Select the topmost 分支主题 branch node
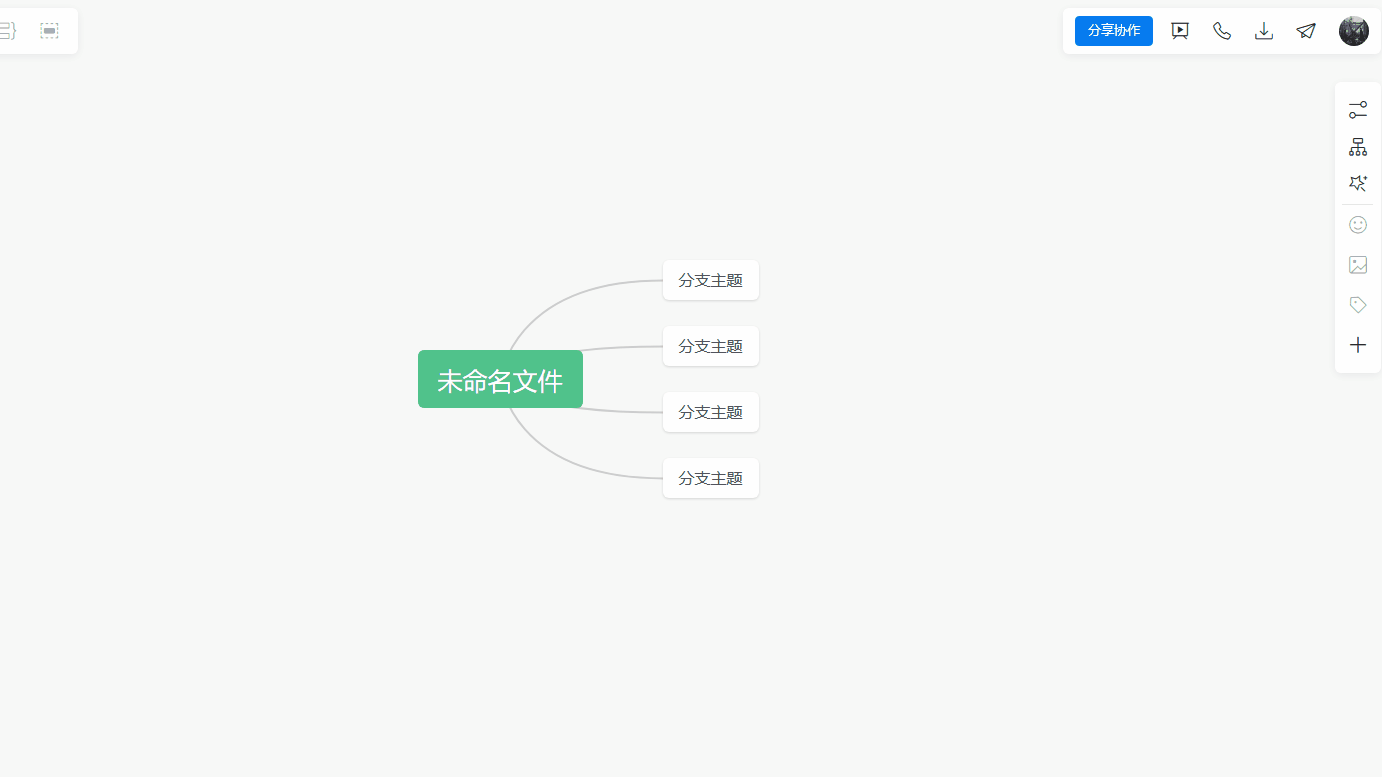Image resolution: width=1382 pixels, height=777 pixels. [x=710, y=280]
